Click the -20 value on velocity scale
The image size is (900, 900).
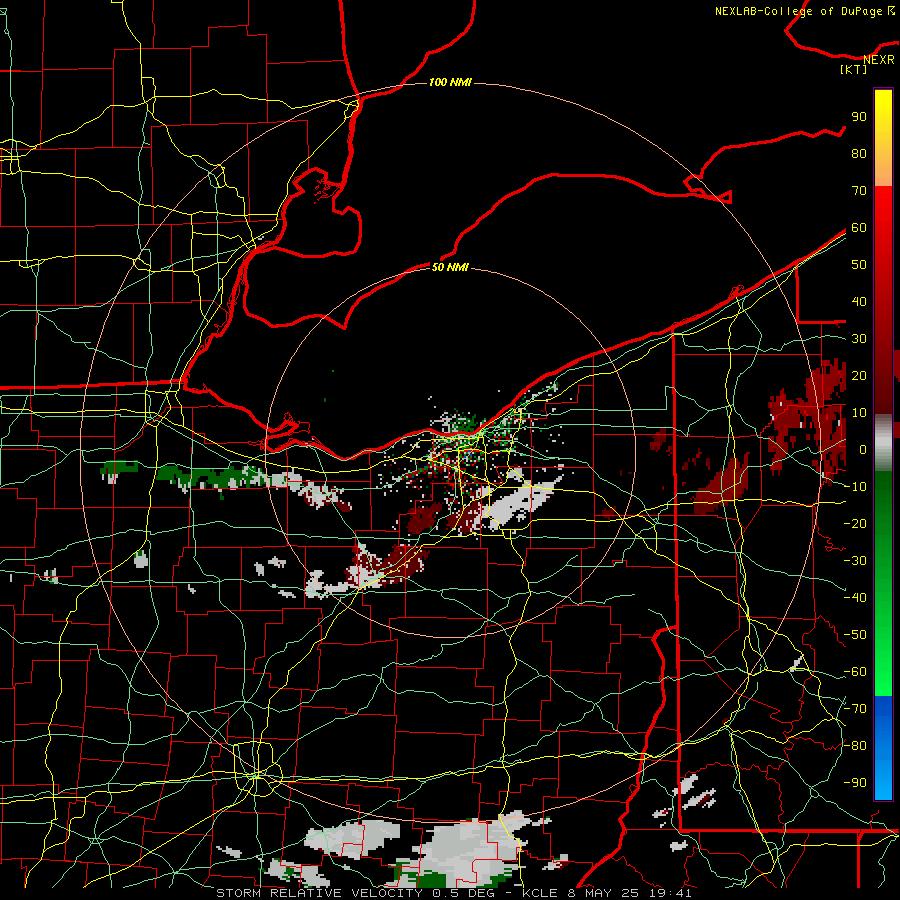855,523
